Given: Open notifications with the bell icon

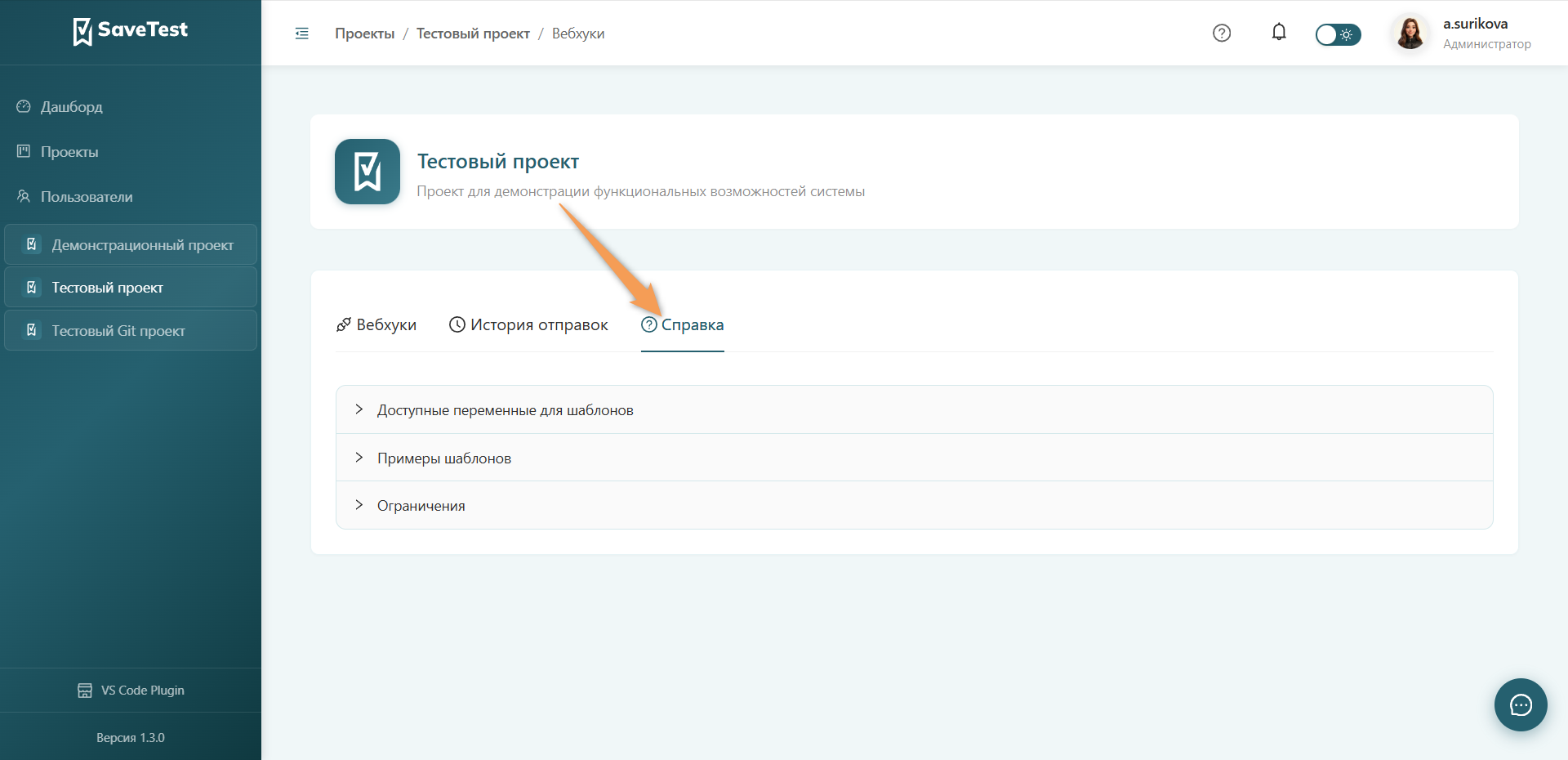Looking at the screenshot, I should point(1279,33).
